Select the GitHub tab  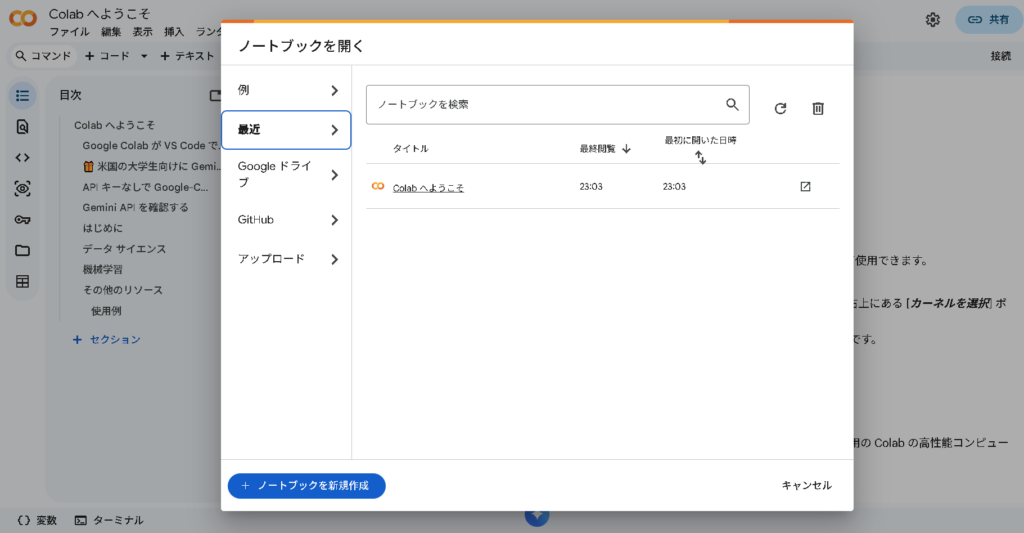pyautogui.click(x=286, y=220)
